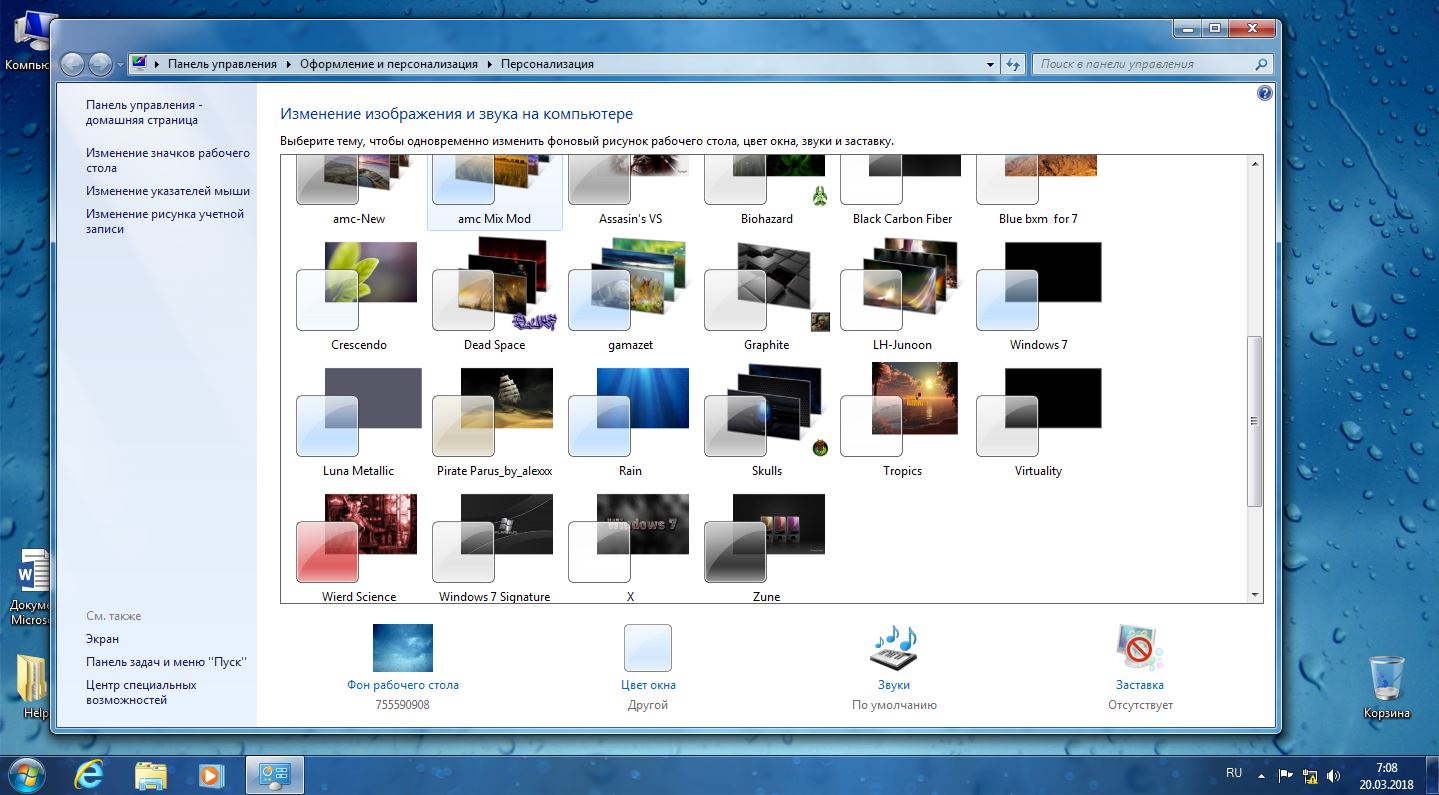Open Windows Media Player from taskbar
The width and height of the screenshot is (1439, 795).
tap(211, 774)
